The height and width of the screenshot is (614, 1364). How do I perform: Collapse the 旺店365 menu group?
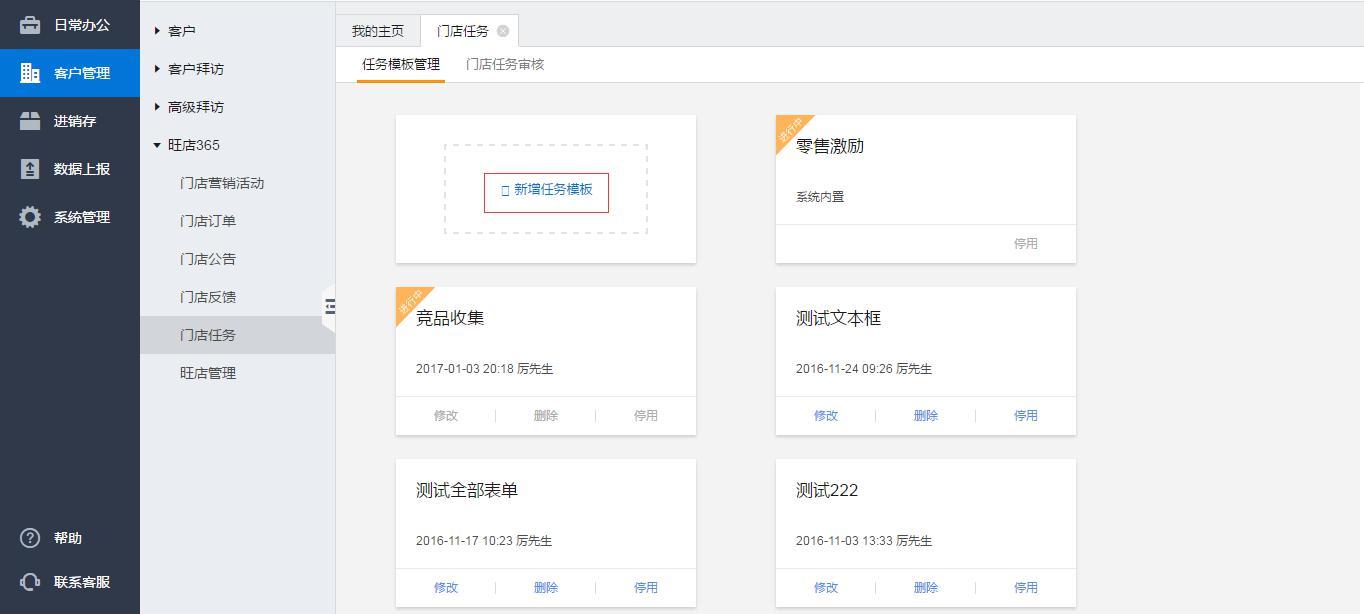click(158, 145)
